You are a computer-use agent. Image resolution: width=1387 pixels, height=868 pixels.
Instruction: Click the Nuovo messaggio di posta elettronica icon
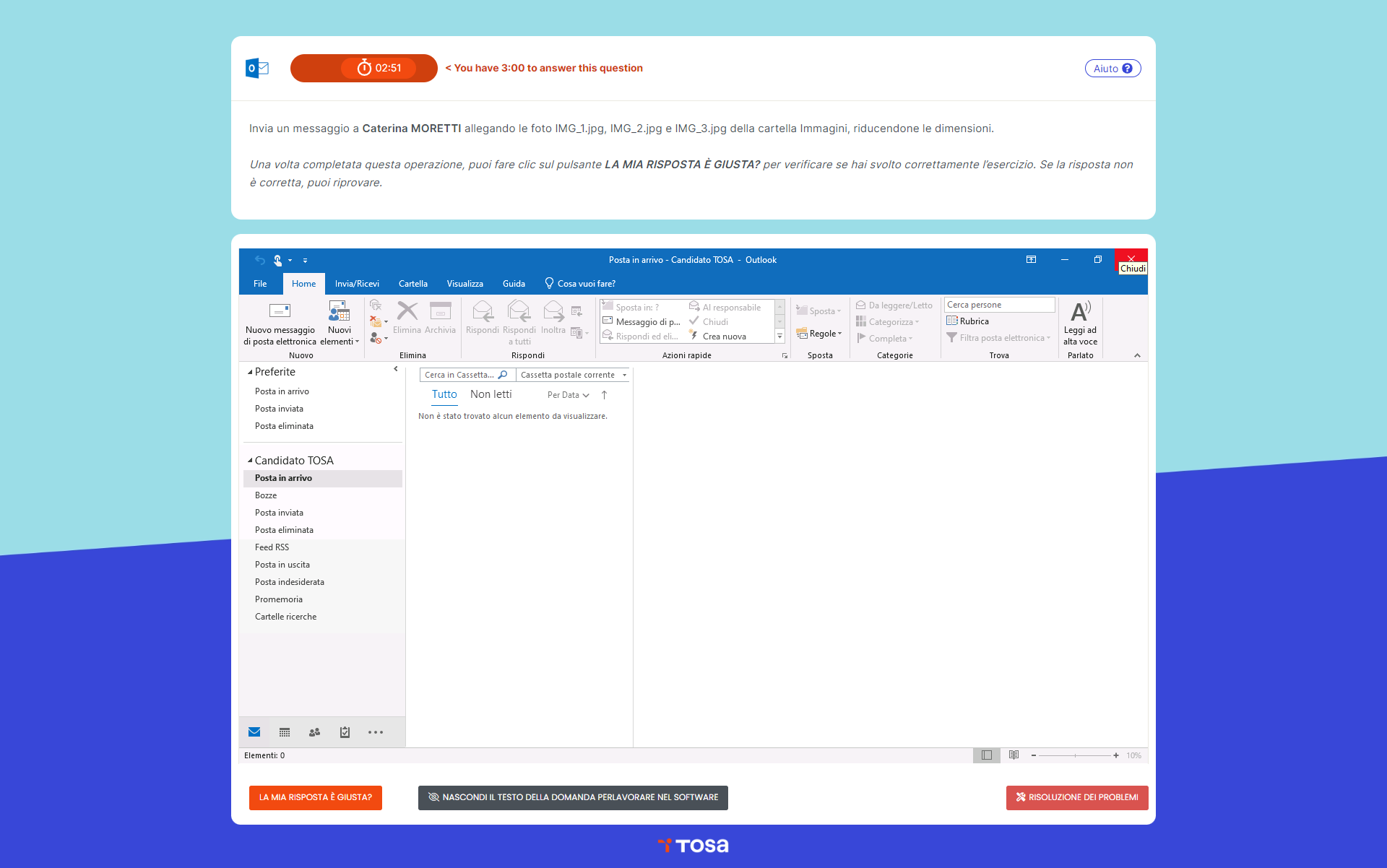point(280,311)
